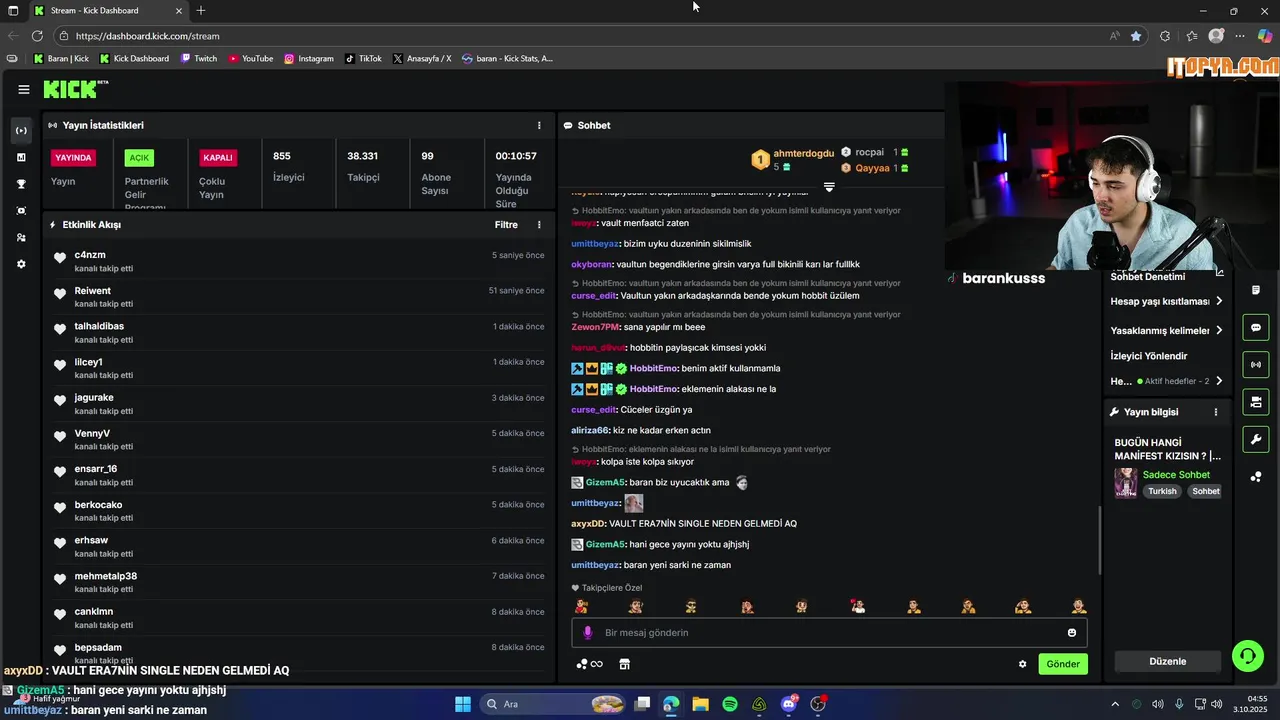Show hidden system tray icons

[x=1115, y=704]
